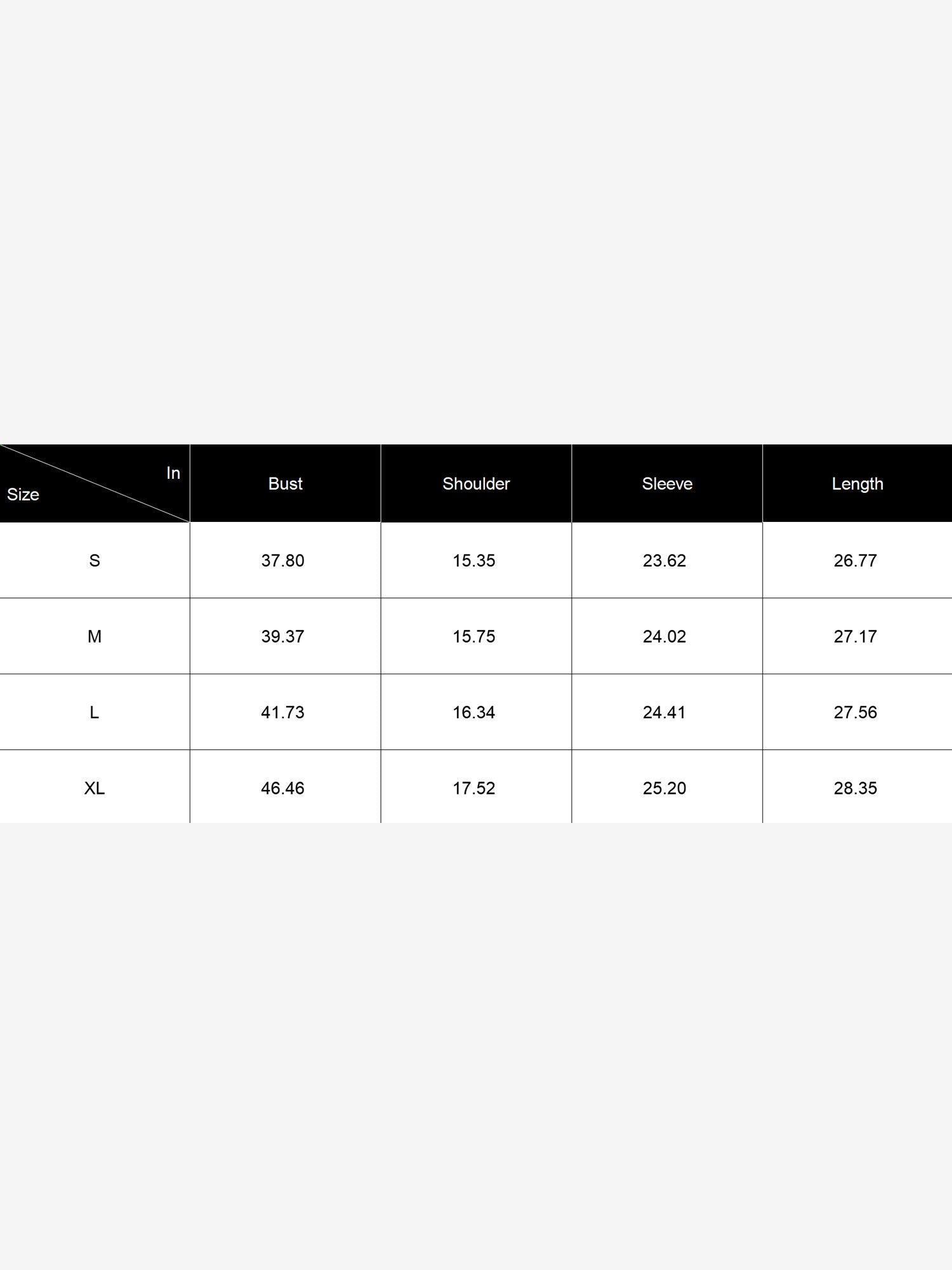Select bust value 39.37 for size M
This screenshot has width=952, height=1270.
click(x=282, y=636)
